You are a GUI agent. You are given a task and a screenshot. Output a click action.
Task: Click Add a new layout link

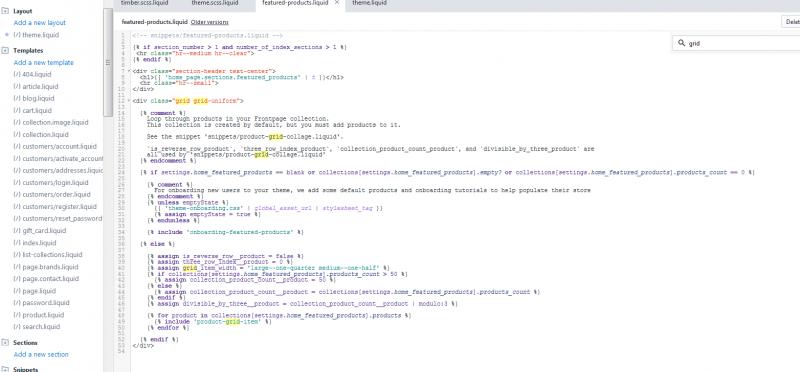point(40,23)
